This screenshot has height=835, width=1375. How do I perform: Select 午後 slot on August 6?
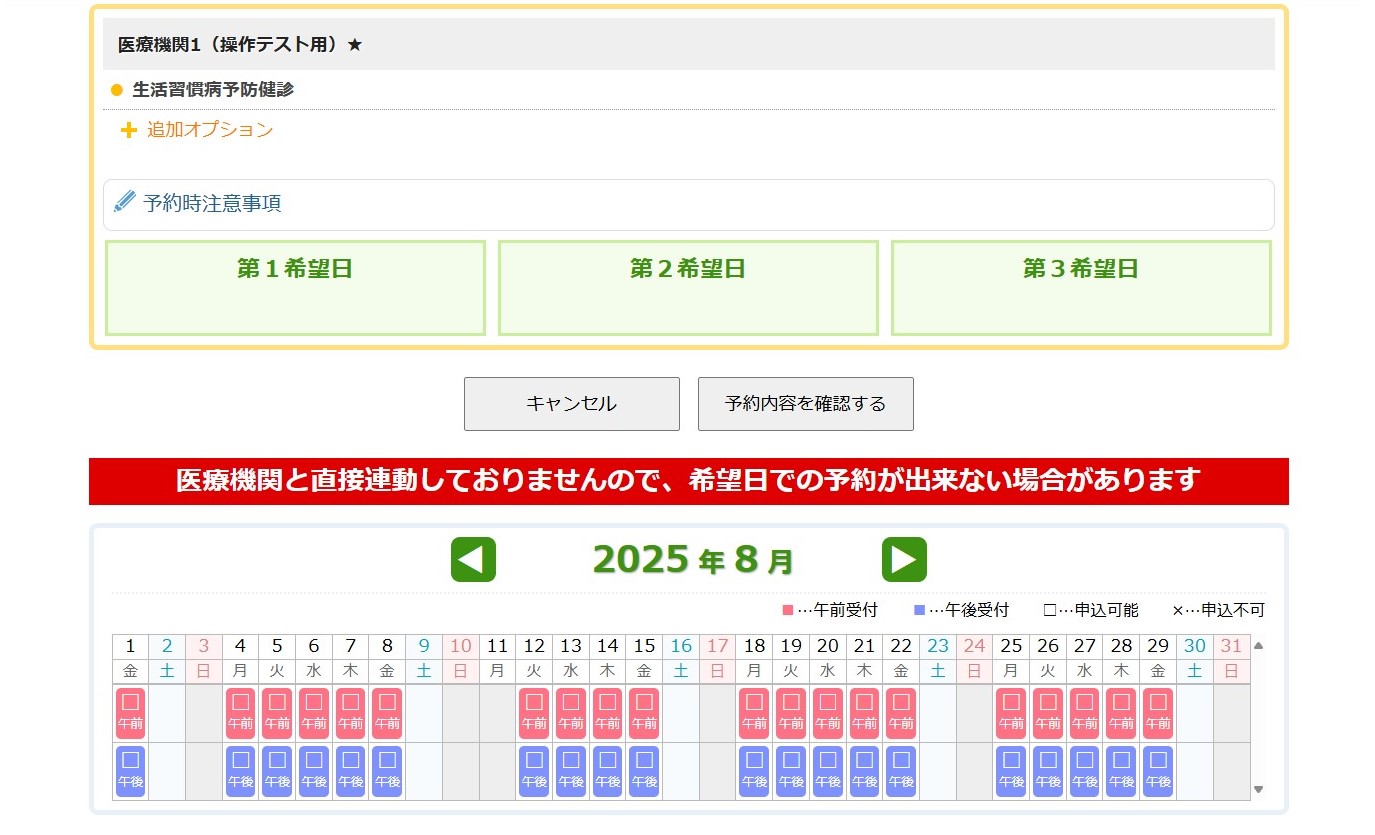pyautogui.click(x=314, y=771)
